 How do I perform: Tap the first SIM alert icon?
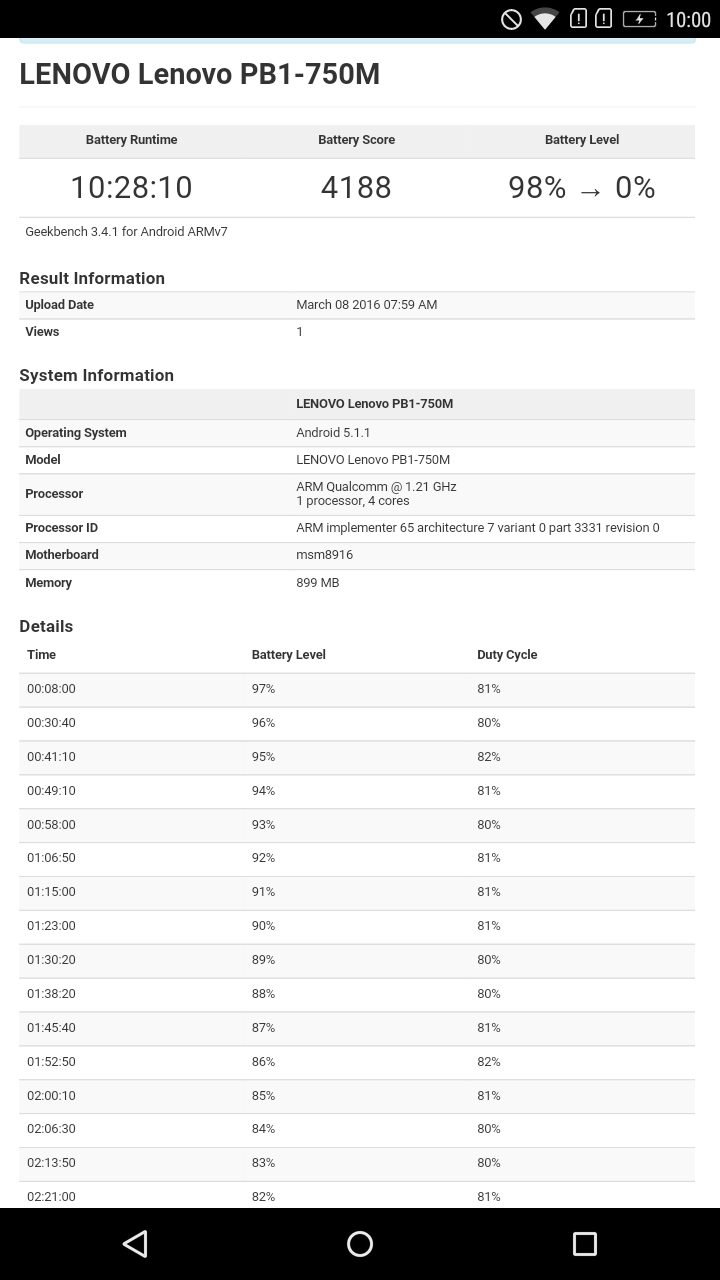(x=578, y=18)
